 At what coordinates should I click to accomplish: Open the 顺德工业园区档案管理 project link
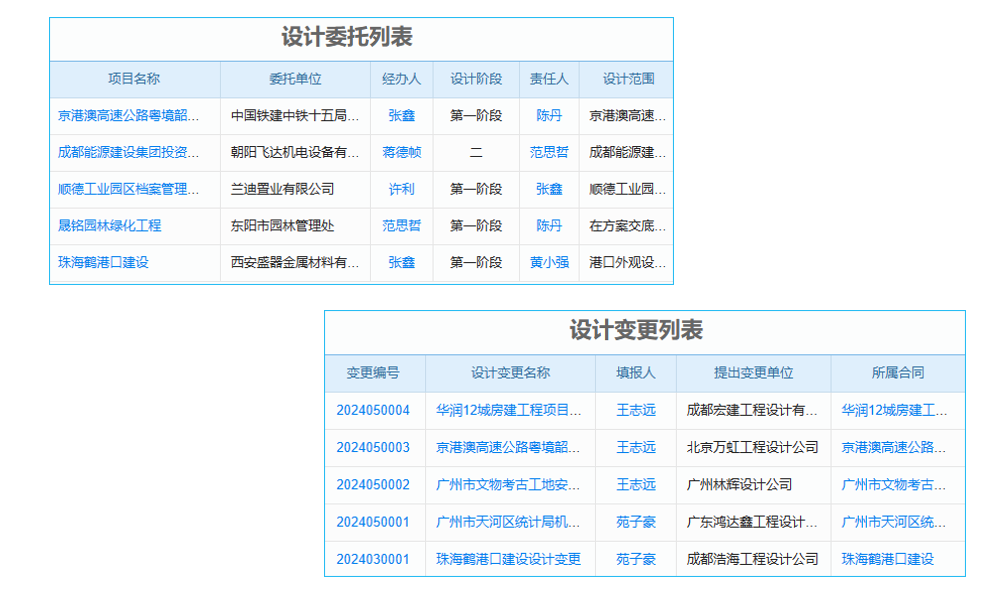133,189
